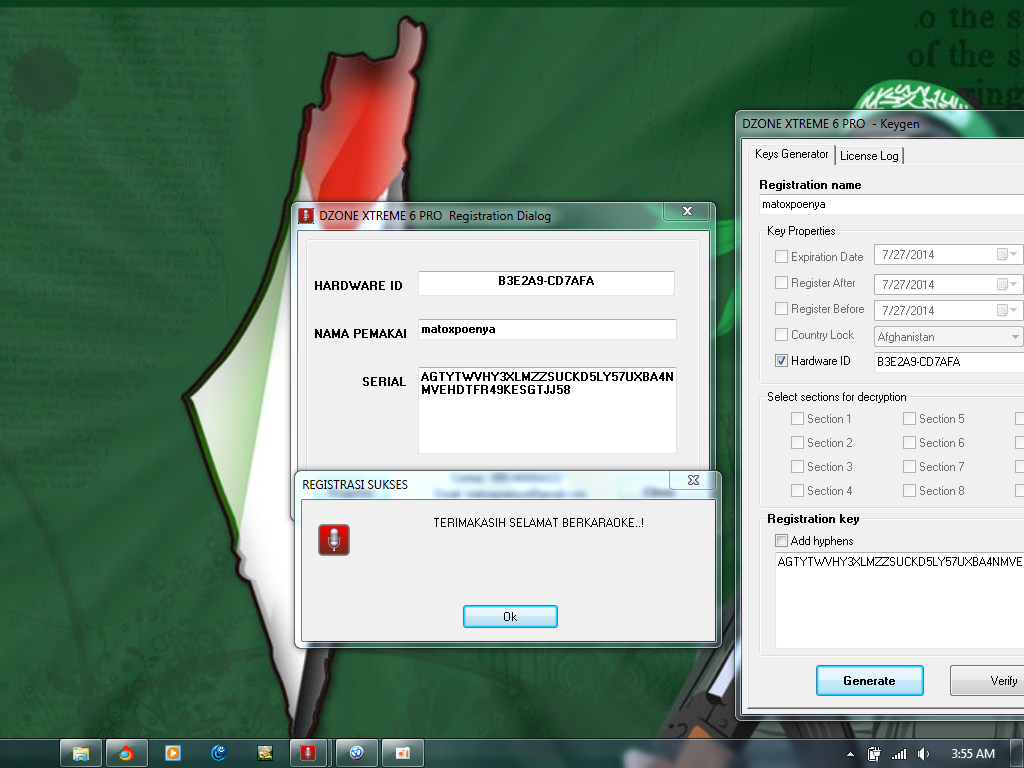Check the Section 5 checkbox
The width and height of the screenshot is (1024, 768).
(x=909, y=419)
